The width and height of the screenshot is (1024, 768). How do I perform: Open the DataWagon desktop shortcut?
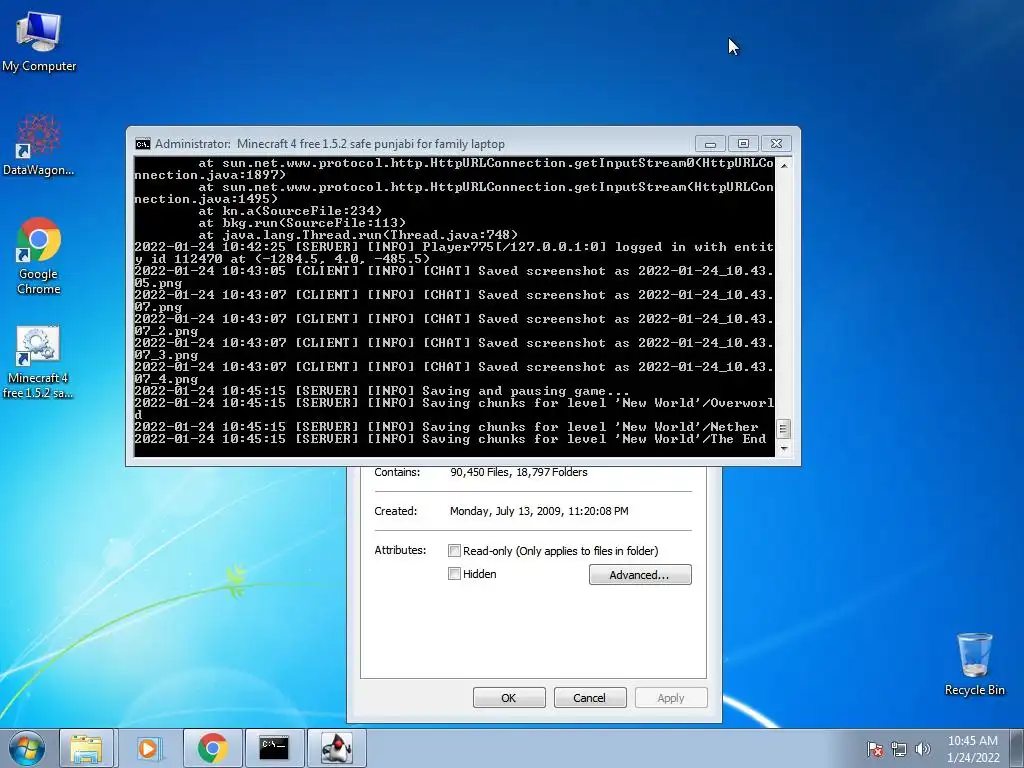(38, 145)
